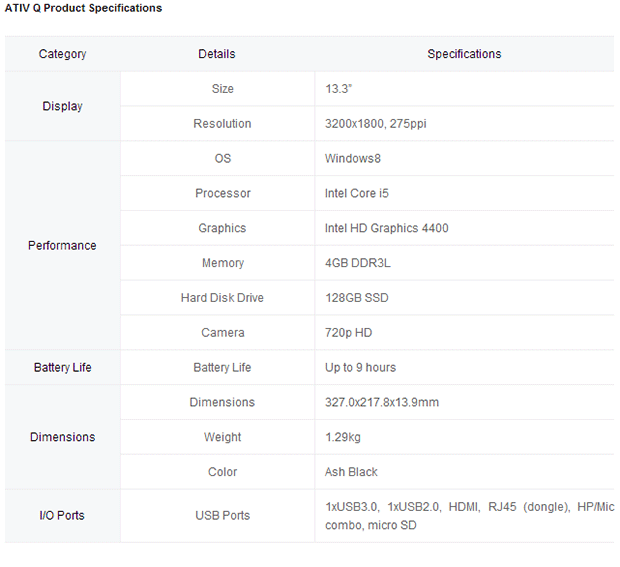Click the Specifications column header
Image resolution: width=620 pixels, height=567 pixels.
(x=464, y=54)
